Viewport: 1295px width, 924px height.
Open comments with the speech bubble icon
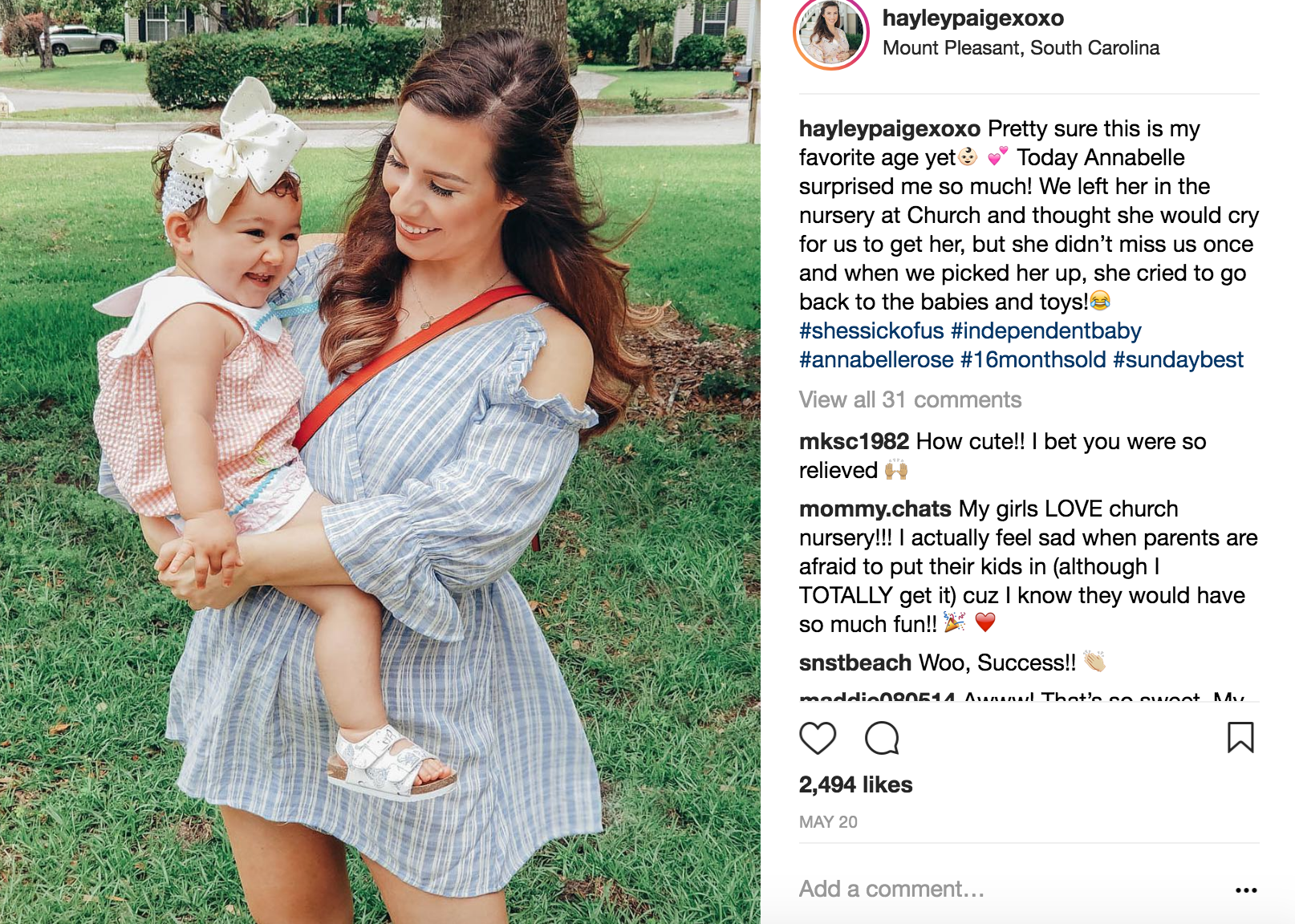point(882,738)
